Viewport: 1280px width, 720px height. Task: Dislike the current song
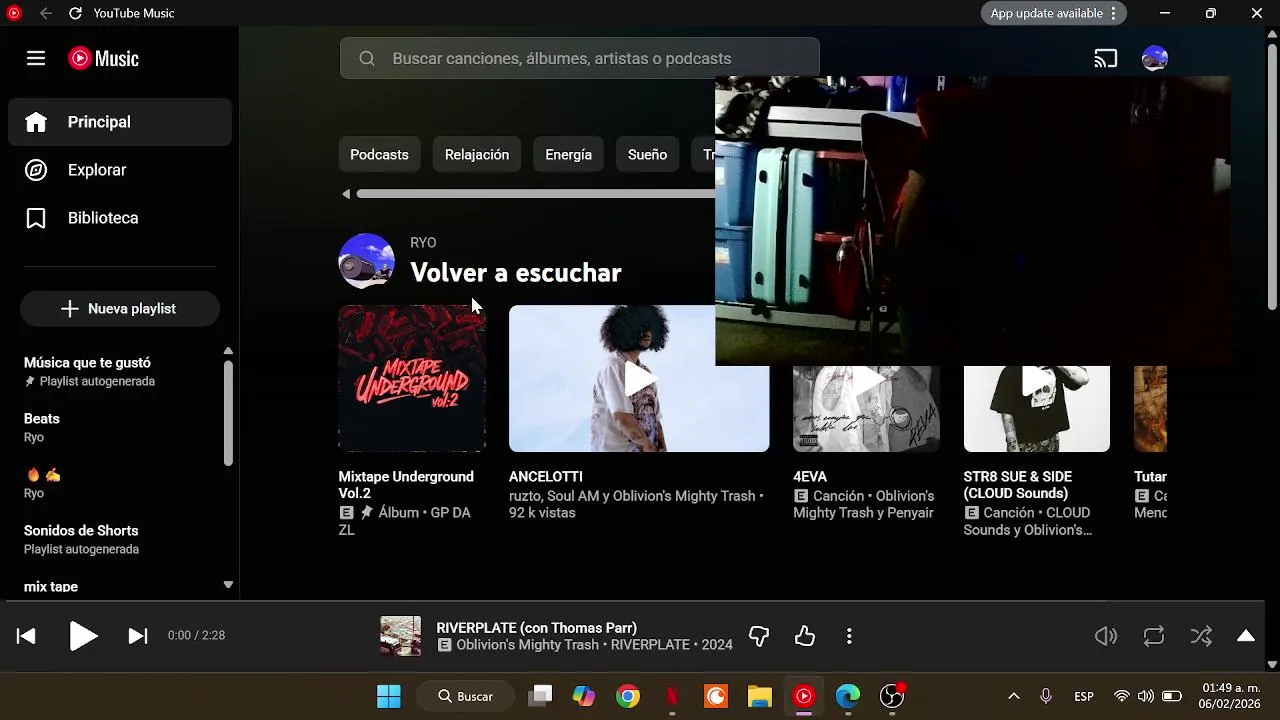pyautogui.click(x=759, y=636)
